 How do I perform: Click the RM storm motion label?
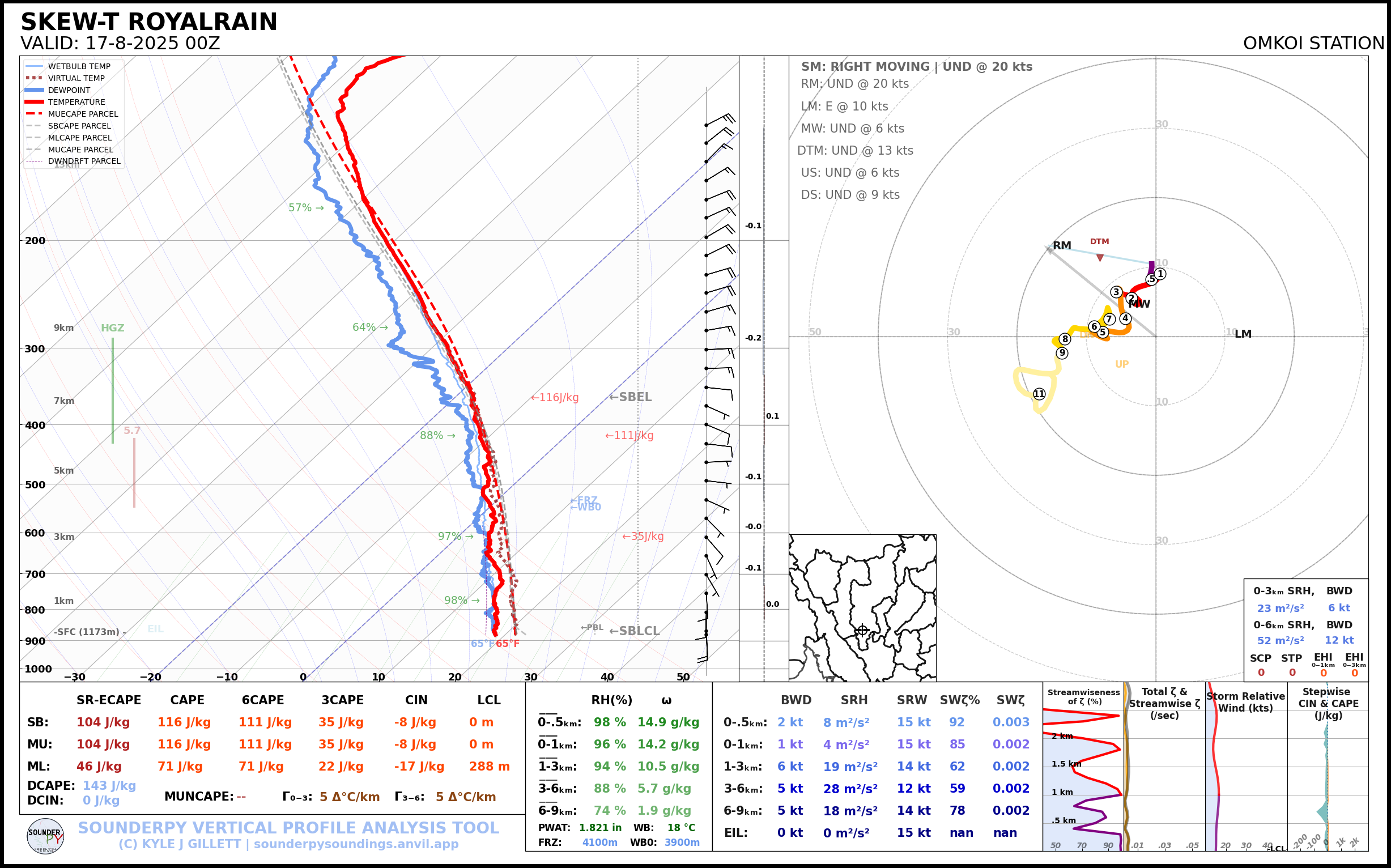point(1061,245)
